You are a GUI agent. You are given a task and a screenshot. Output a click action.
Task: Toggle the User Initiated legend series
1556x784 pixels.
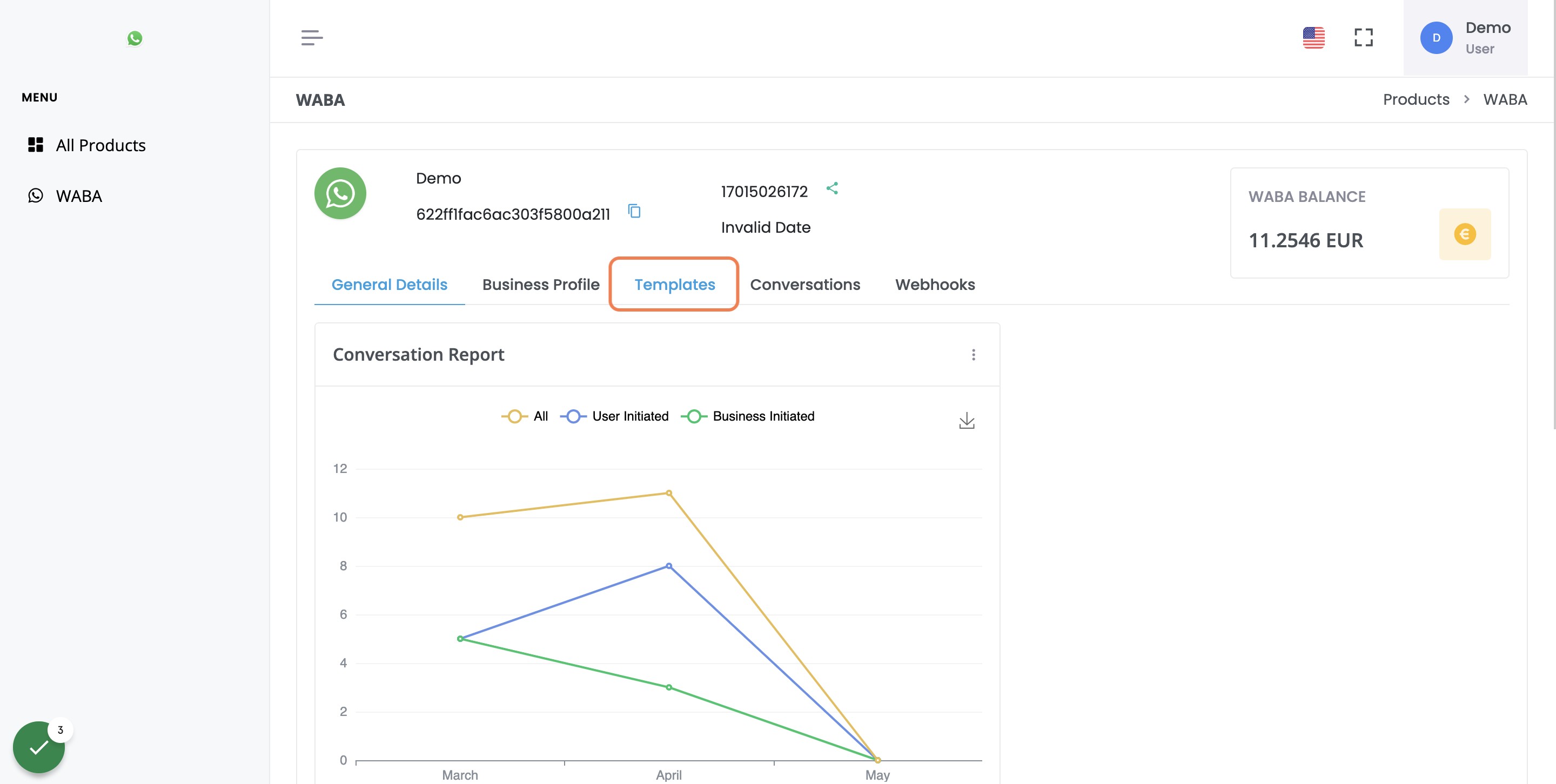[x=614, y=416]
